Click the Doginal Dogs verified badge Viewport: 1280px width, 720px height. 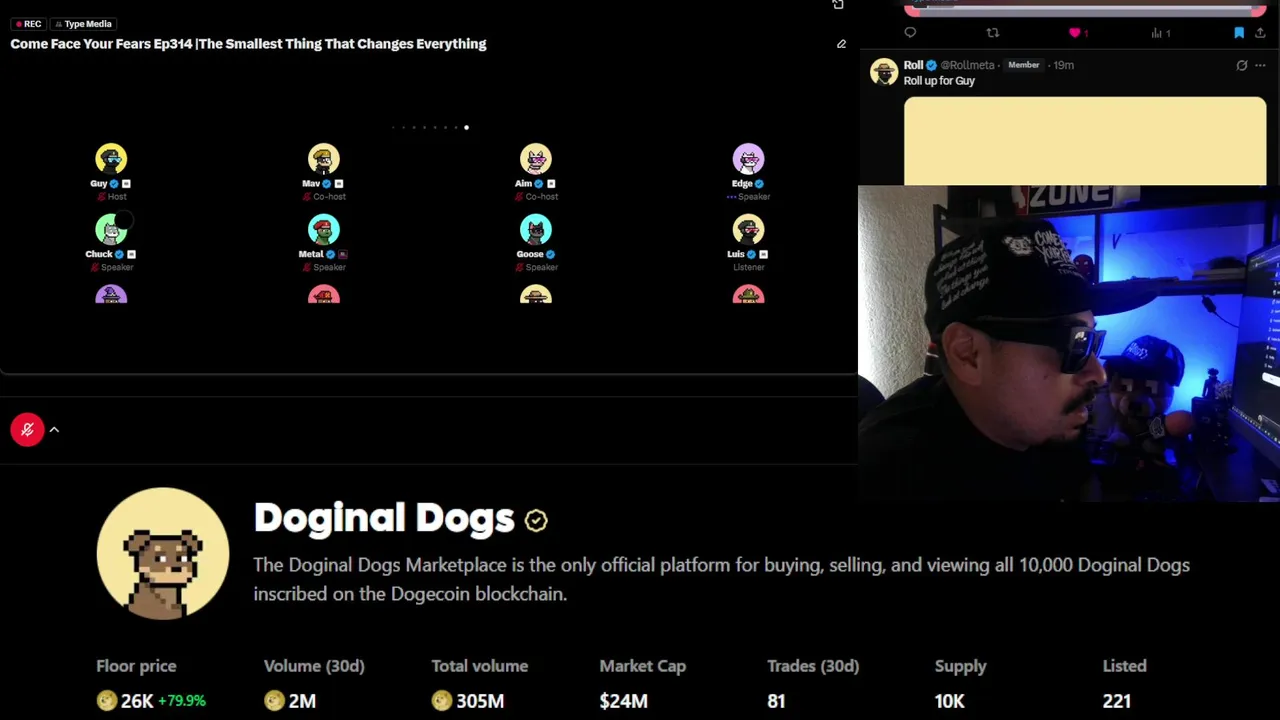point(536,520)
